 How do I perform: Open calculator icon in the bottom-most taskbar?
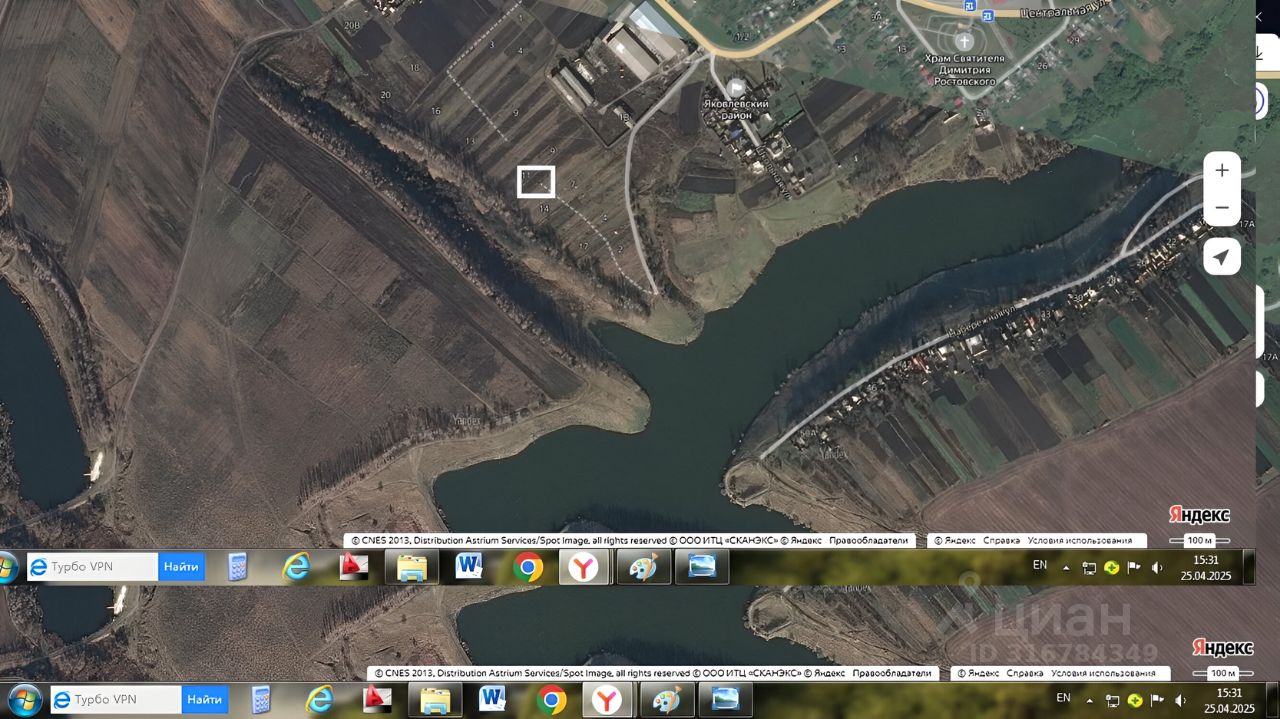click(x=261, y=699)
